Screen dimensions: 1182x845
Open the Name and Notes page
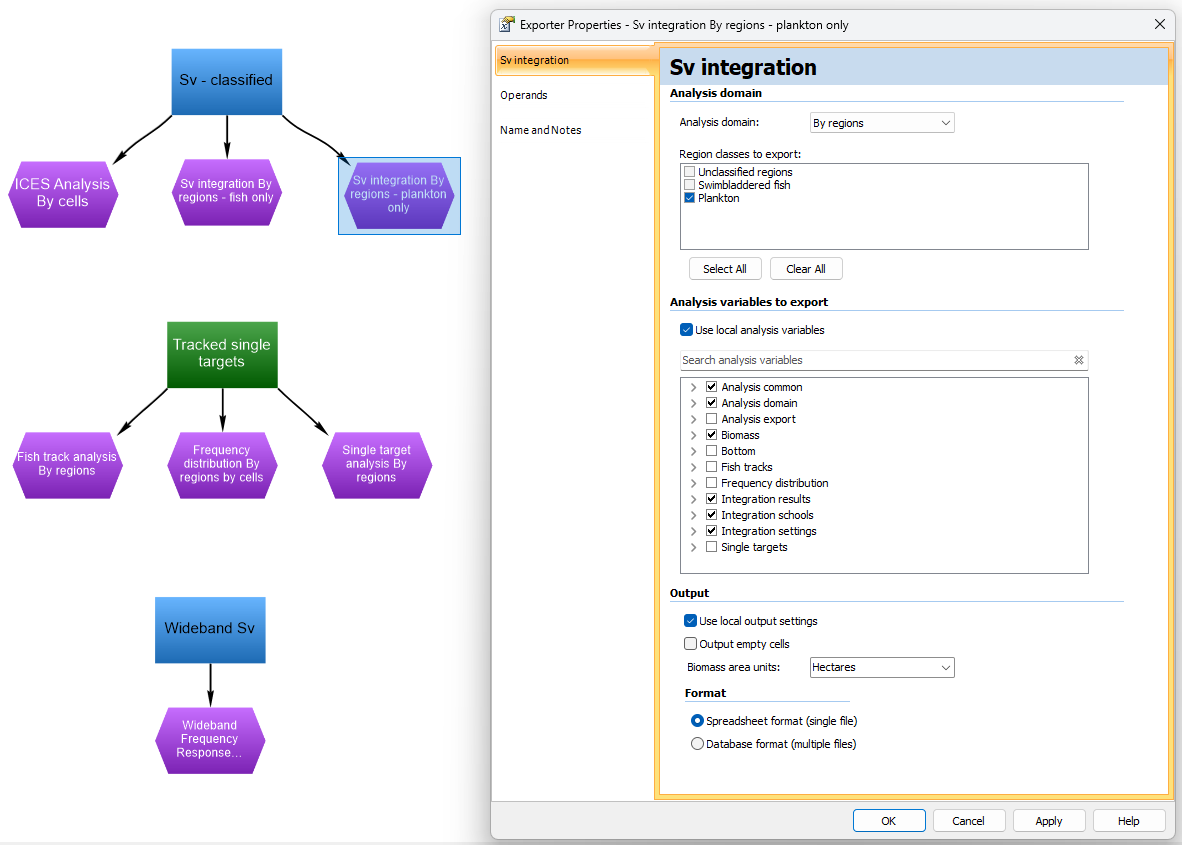click(x=574, y=130)
